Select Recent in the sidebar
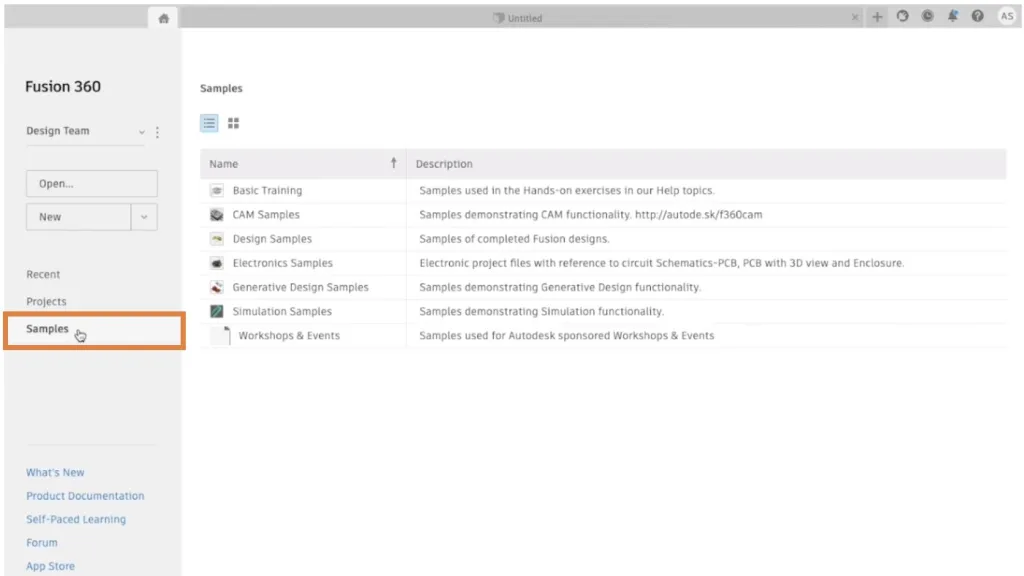This screenshot has width=1024, height=576. [43, 274]
